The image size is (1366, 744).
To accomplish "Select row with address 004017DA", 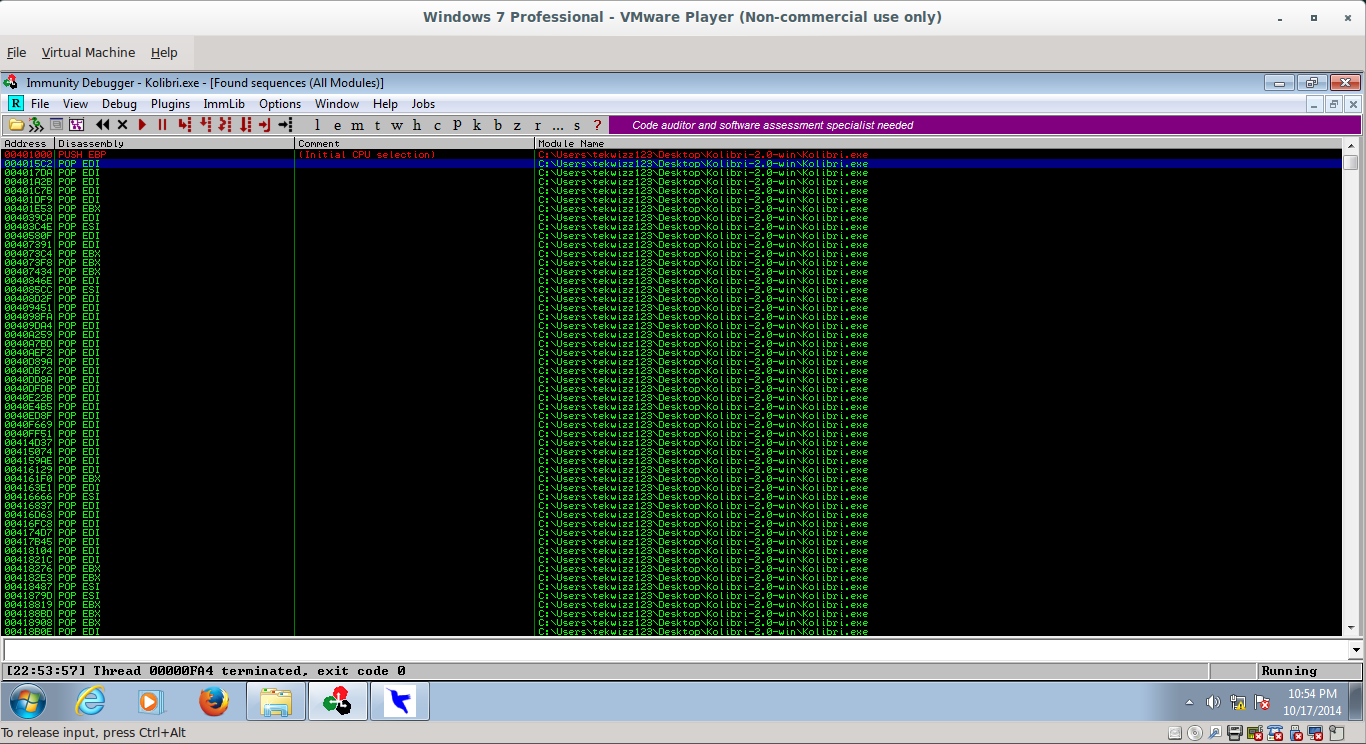I will click(671, 173).
